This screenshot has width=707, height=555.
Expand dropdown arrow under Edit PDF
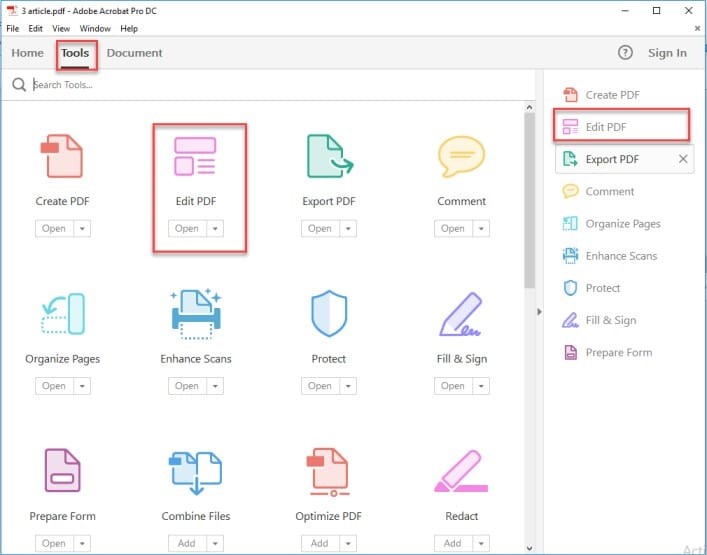(215, 229)
